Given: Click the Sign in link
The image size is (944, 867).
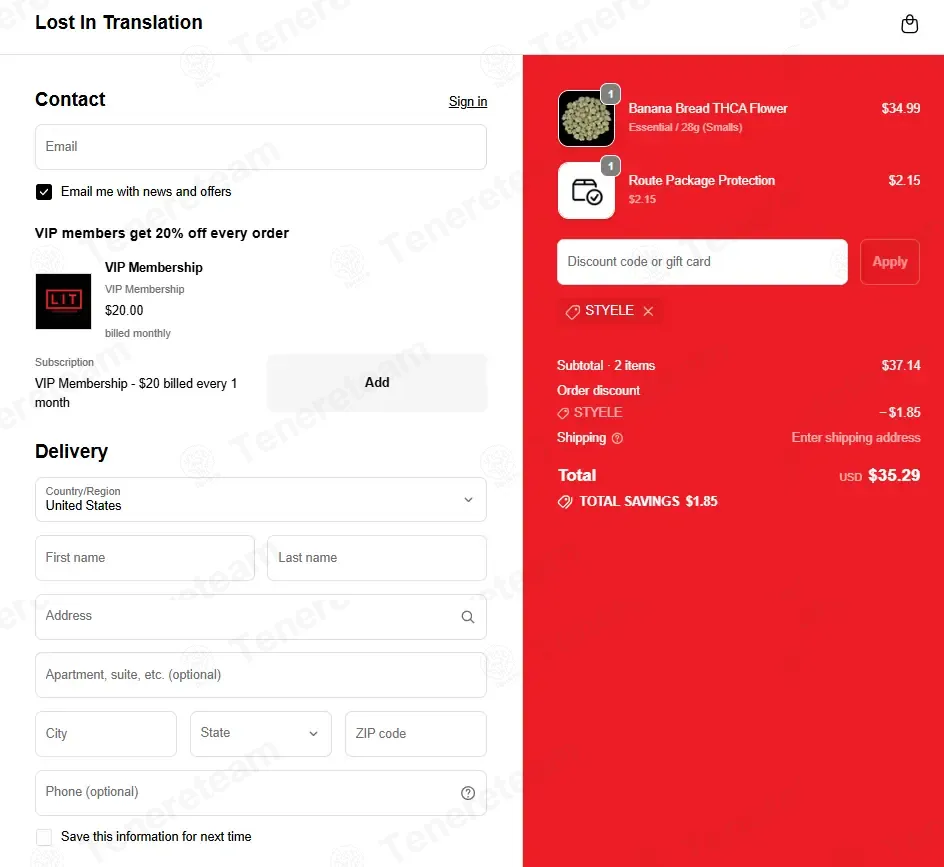Looking at the screenshot, I should point(468,102).
